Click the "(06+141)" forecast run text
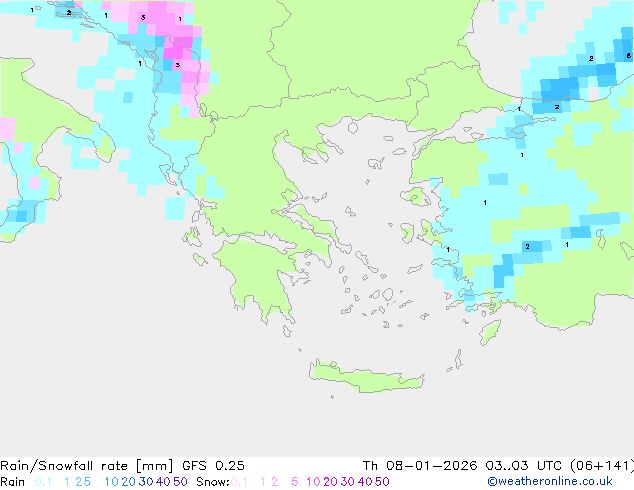This screenshot has height=490, width=634. (602, 466)
